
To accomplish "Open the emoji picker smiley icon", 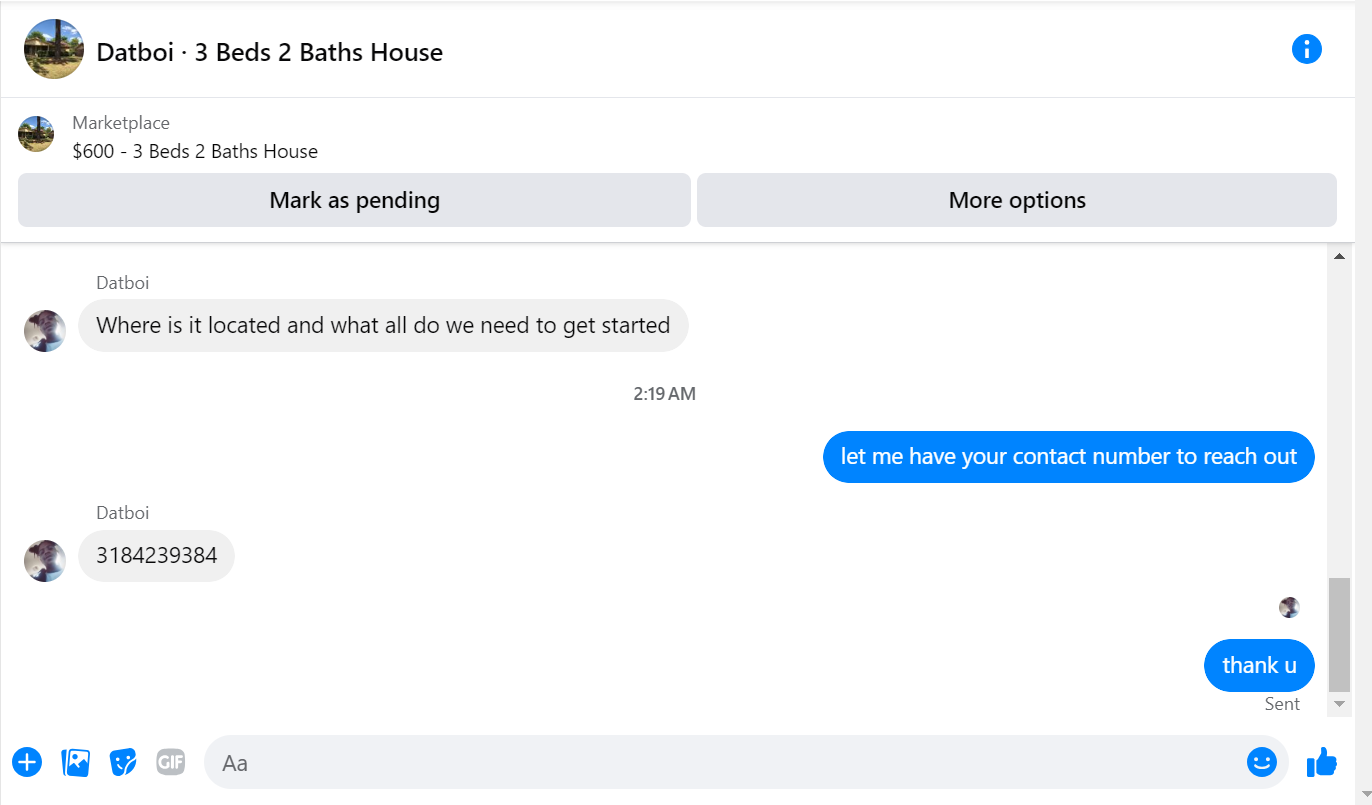I will tap(1262, 762).
